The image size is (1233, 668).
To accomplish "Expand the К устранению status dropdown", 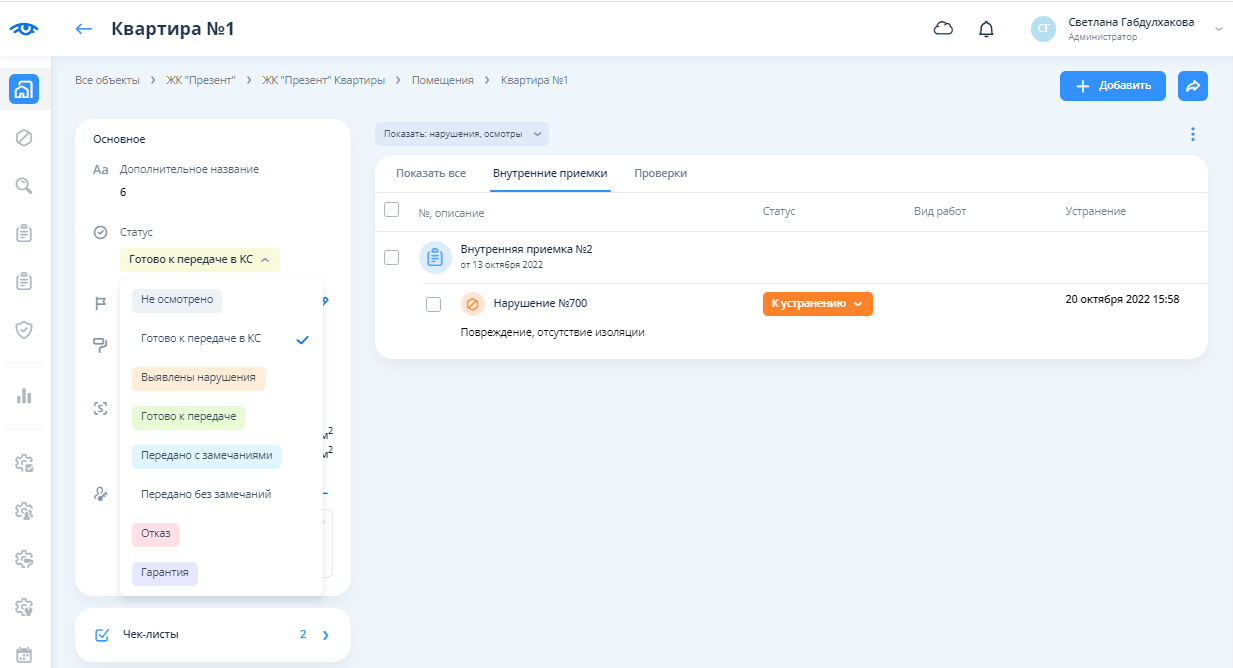I will [x=817, y=304].
